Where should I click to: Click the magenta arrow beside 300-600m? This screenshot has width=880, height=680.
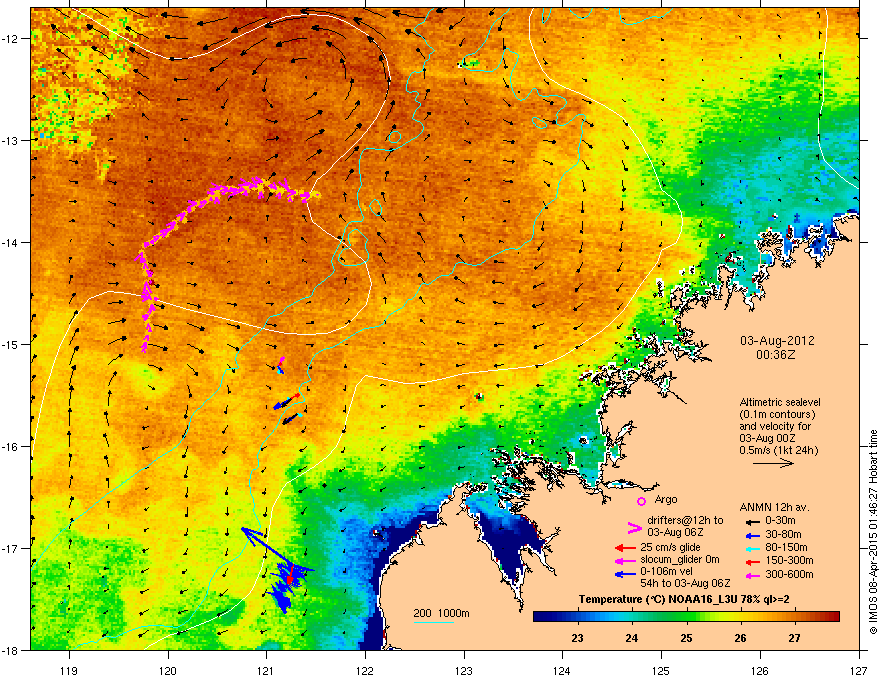pos(751,575)
